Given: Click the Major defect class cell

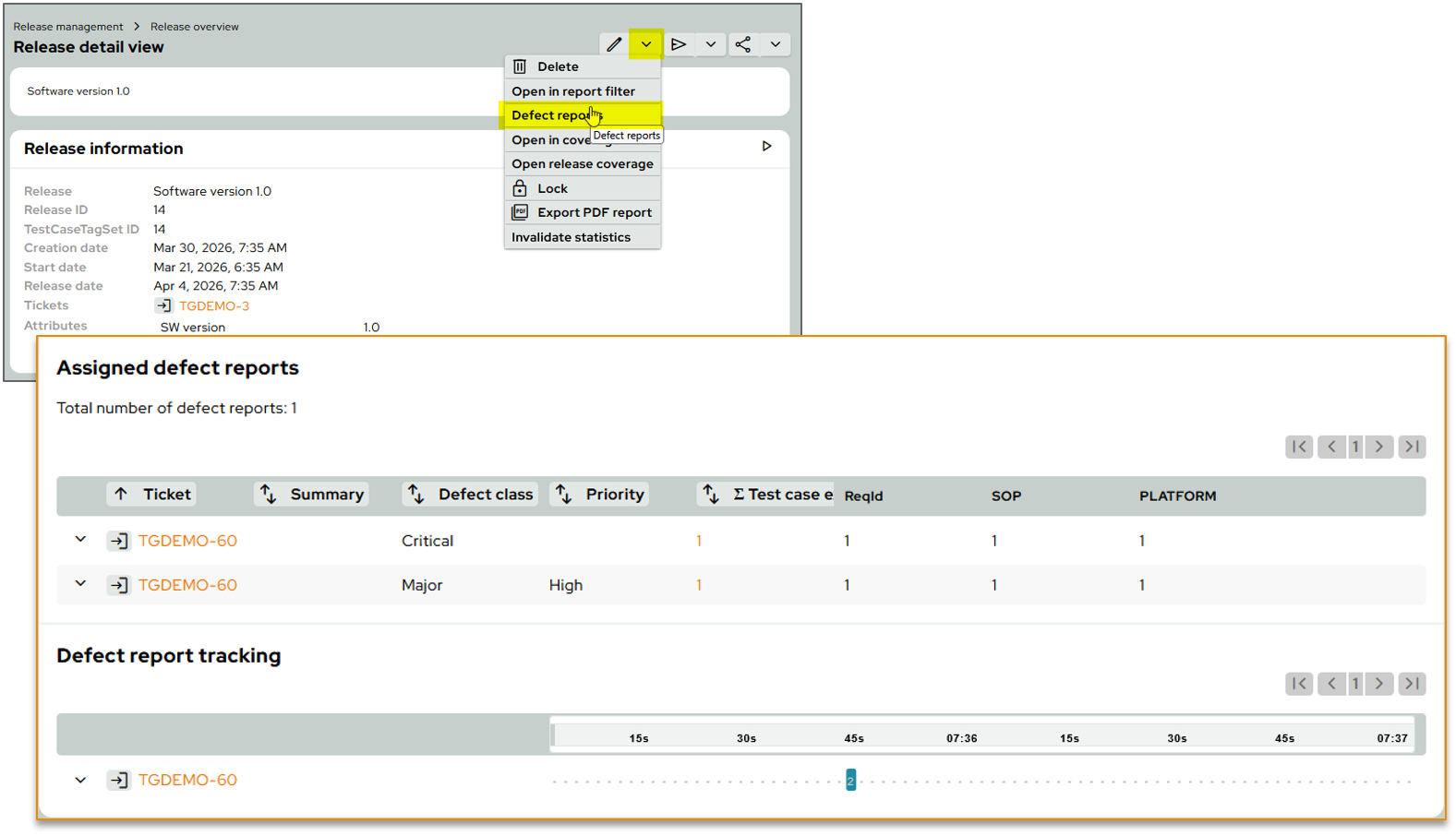Looking at the screenshot, I should pos(422,585).
